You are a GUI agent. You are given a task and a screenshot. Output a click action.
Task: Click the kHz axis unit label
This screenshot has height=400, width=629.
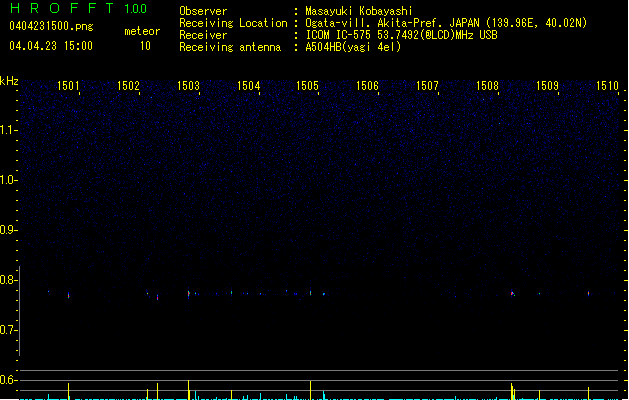[x=9, y=81]
